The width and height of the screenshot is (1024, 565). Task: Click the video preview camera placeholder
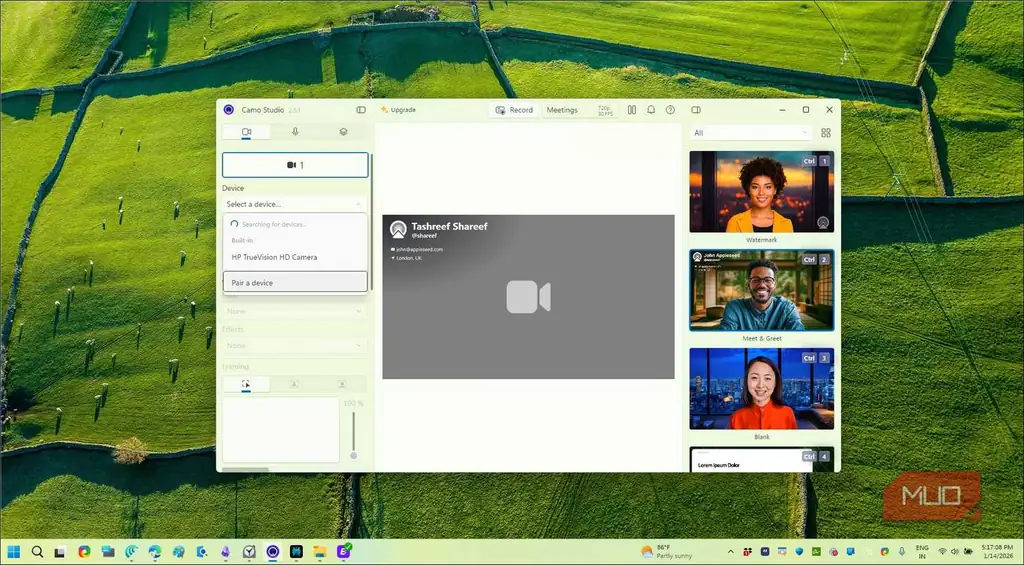[528, 297]
